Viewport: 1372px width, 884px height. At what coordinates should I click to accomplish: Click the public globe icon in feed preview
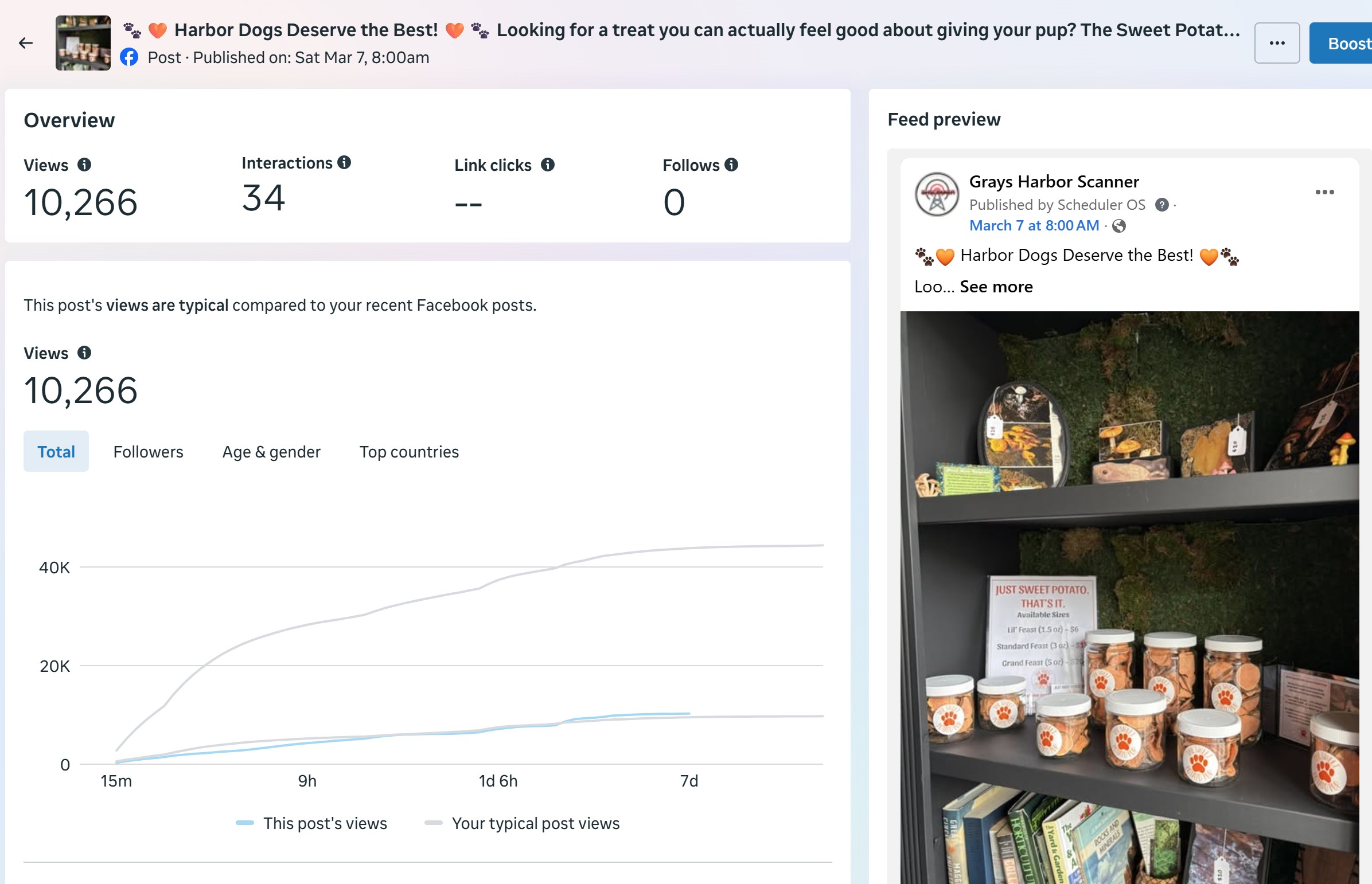(1118, 226)
